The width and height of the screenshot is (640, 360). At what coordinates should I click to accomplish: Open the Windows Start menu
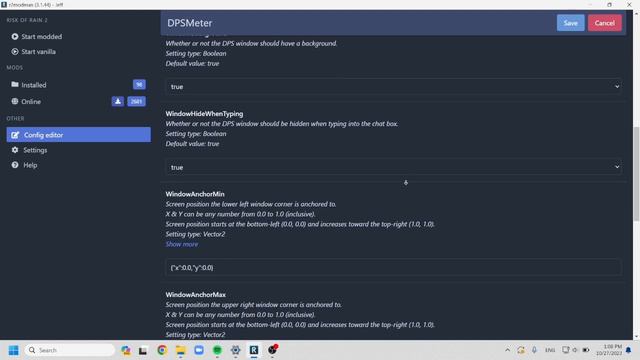click(x=13, y=350)
